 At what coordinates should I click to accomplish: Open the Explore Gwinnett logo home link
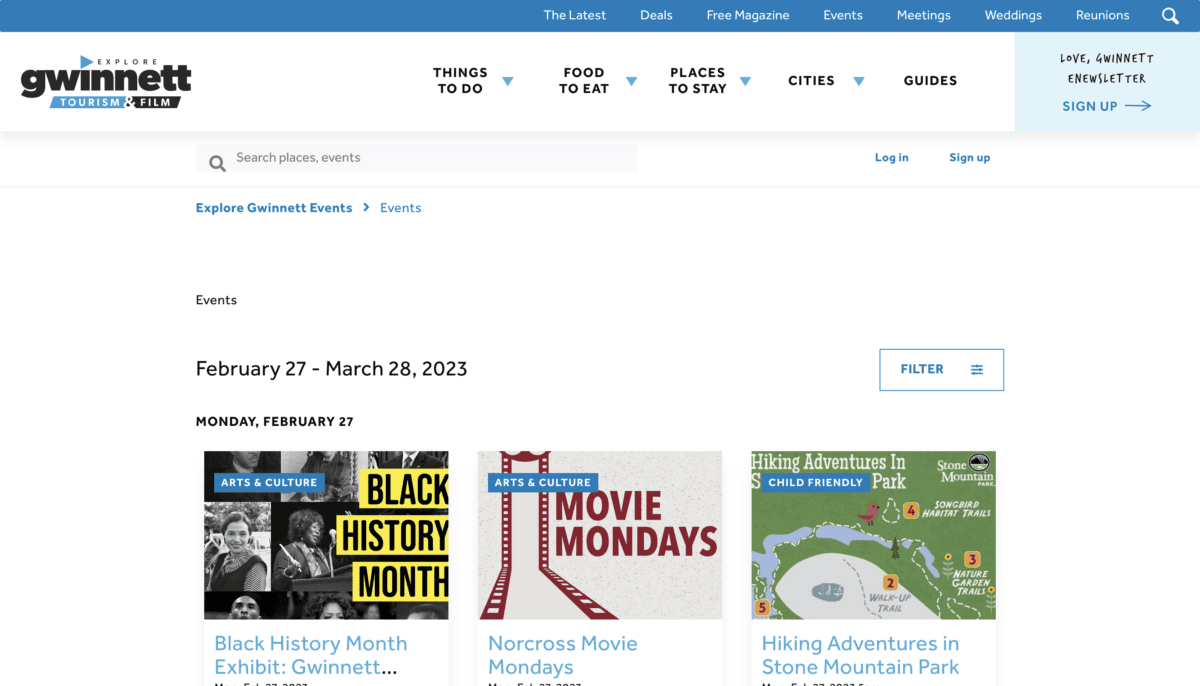coord(106,82)
